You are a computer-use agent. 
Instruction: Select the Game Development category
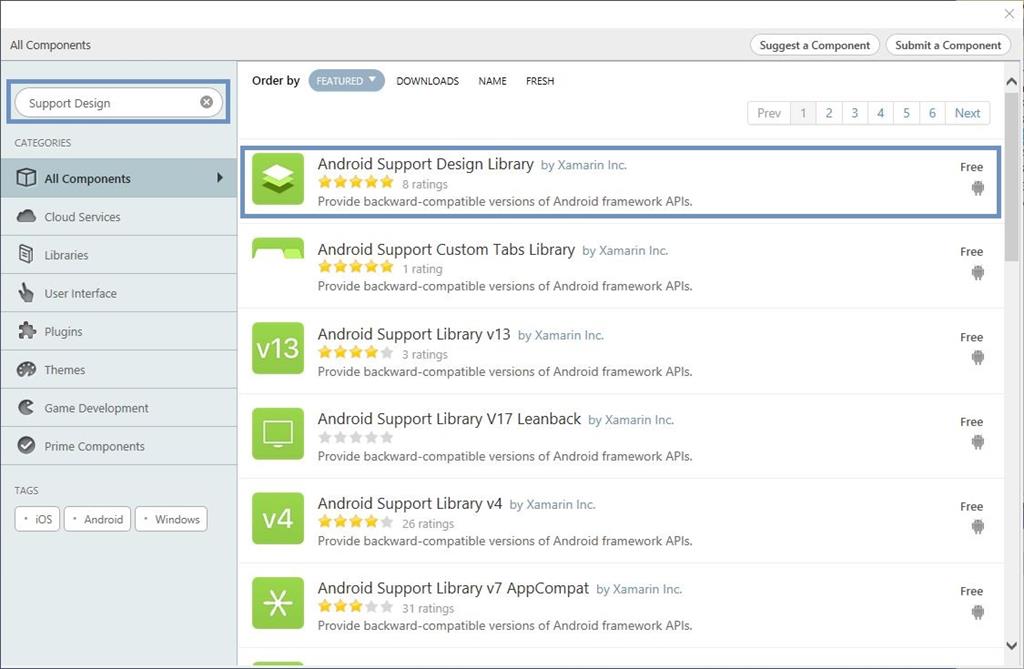click(119, 408)
